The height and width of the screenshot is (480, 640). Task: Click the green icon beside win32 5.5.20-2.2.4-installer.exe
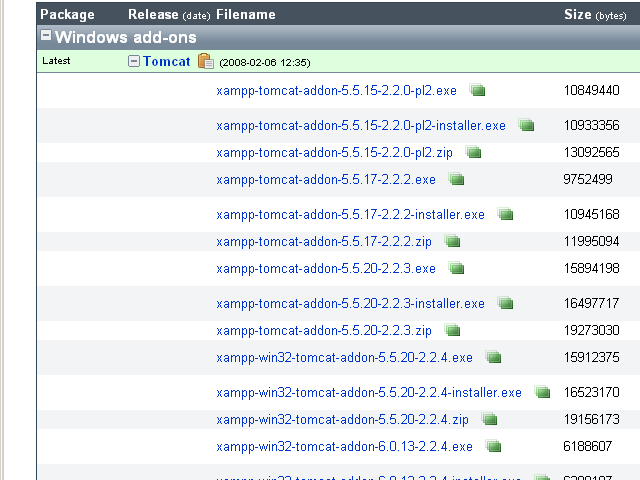(x=542, y=392)
